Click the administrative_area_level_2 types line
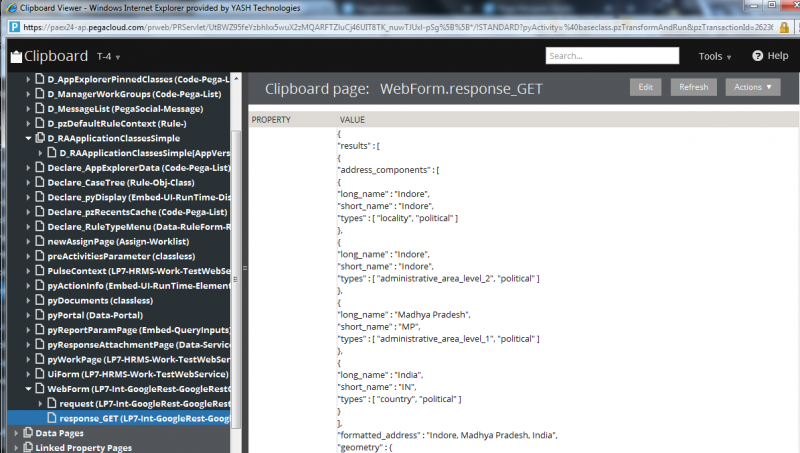The height and width of the screenshot is (453, 800). [x=438, y=279]
